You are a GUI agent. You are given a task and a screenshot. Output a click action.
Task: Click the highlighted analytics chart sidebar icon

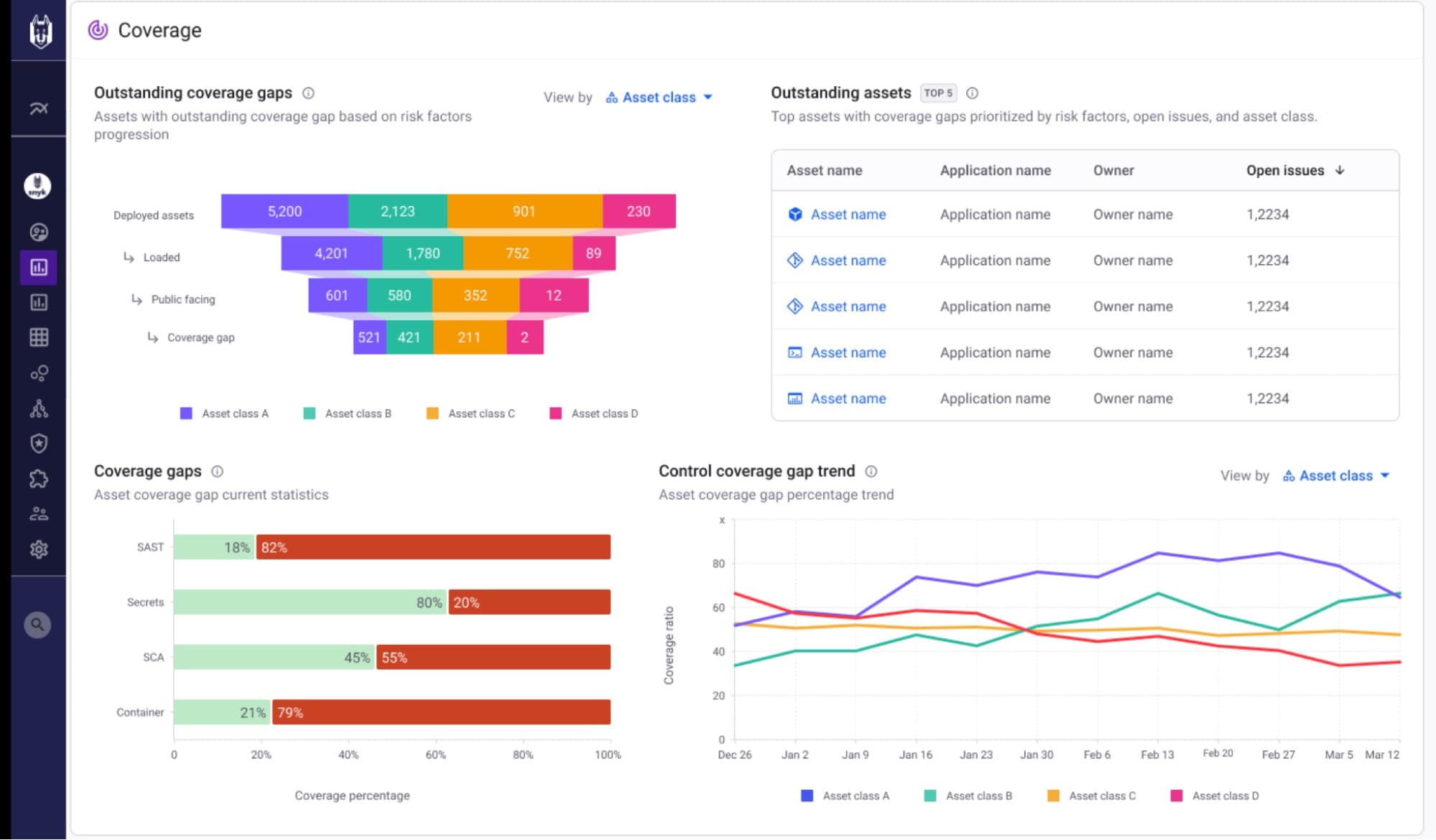[39, 267]
